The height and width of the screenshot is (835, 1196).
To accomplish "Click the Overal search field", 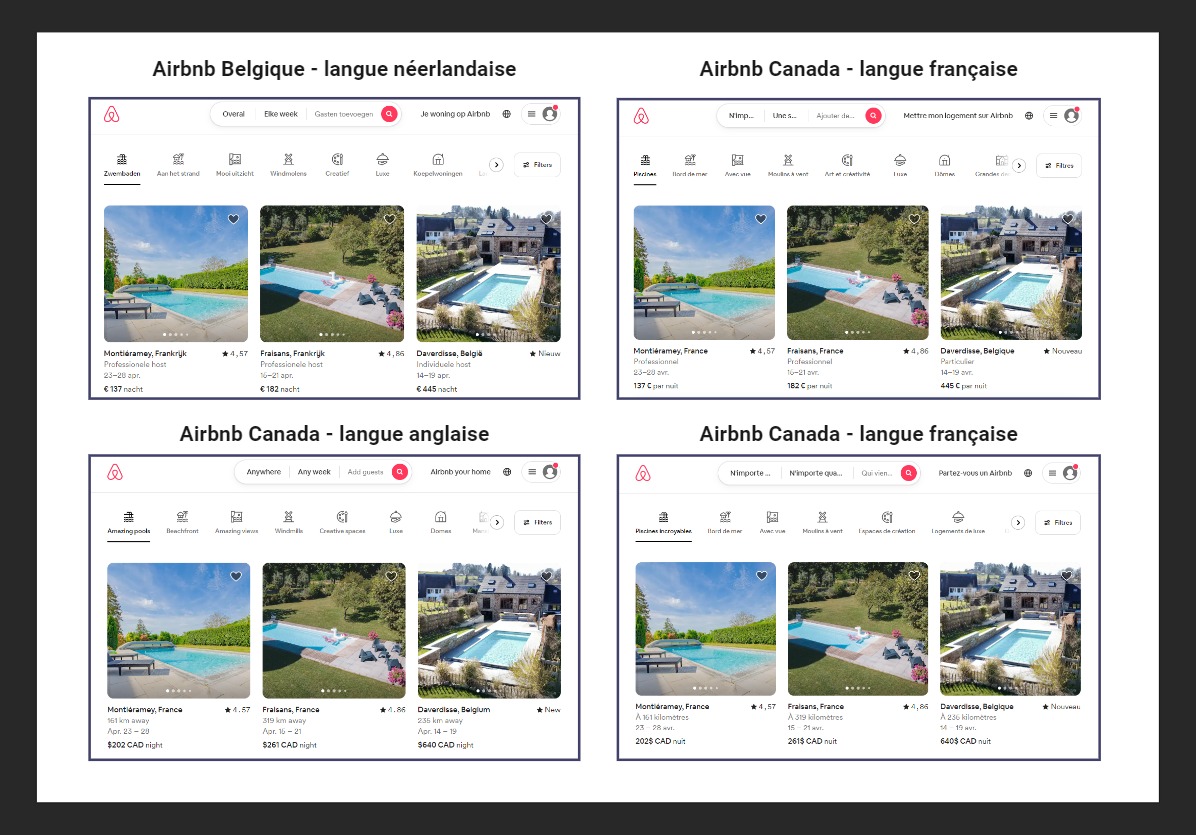I will pyautogui.click(x=233, y=114).
